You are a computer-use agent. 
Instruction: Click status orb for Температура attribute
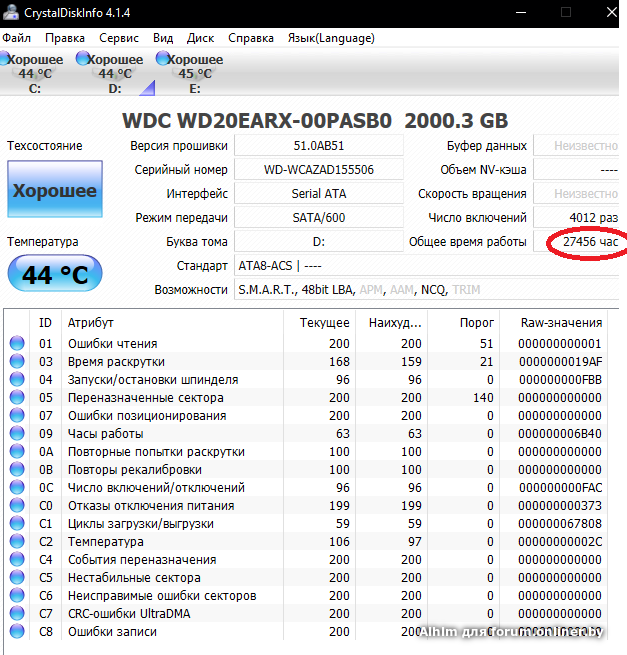tap(17, 542)
